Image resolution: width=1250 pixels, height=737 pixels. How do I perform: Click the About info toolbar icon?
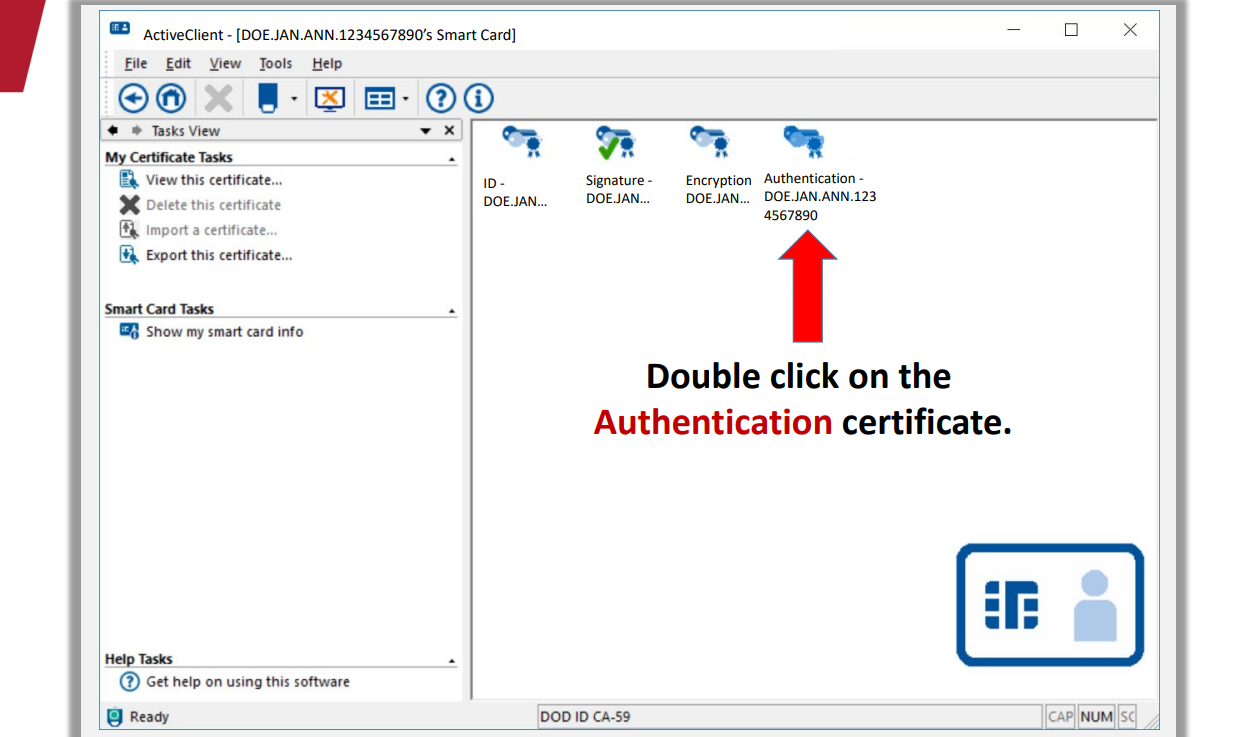click(479, 98)
